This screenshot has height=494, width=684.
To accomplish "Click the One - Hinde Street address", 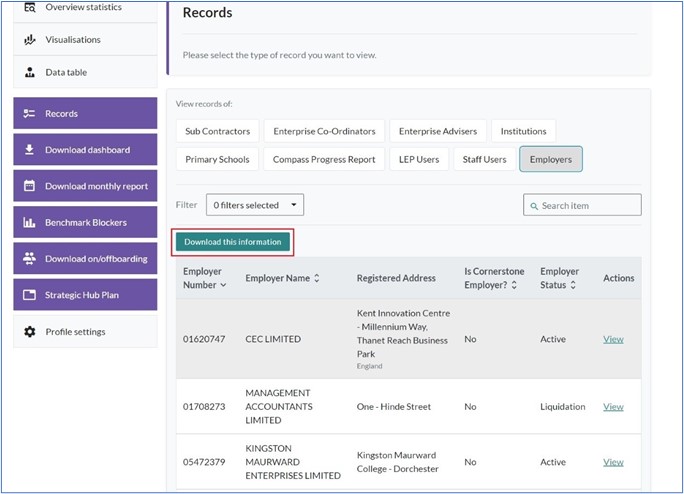I will (x=393, y=407).
